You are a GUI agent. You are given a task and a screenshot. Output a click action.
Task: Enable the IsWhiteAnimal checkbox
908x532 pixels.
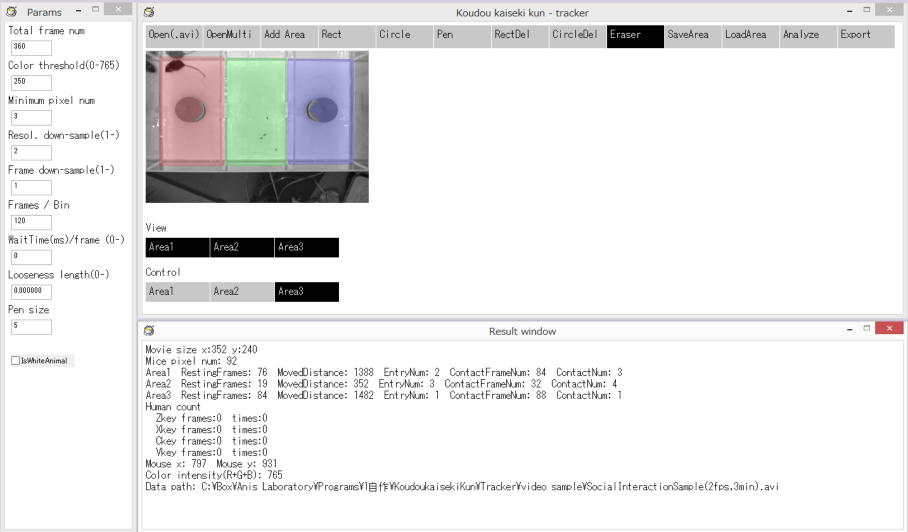coord(15,361)
